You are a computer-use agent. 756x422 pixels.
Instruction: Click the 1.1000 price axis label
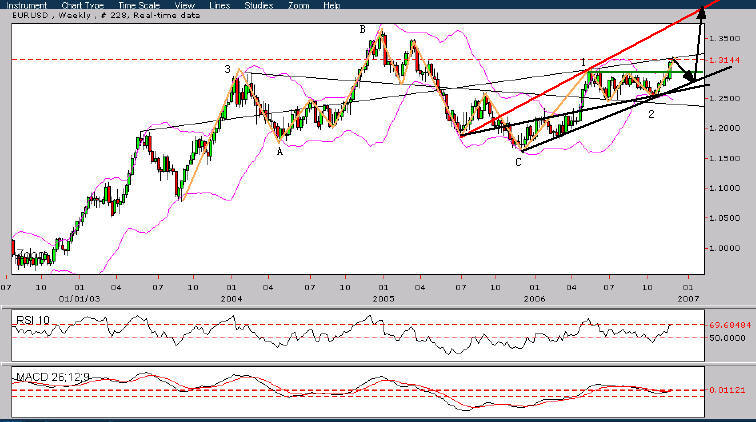[x=723, y=188]
